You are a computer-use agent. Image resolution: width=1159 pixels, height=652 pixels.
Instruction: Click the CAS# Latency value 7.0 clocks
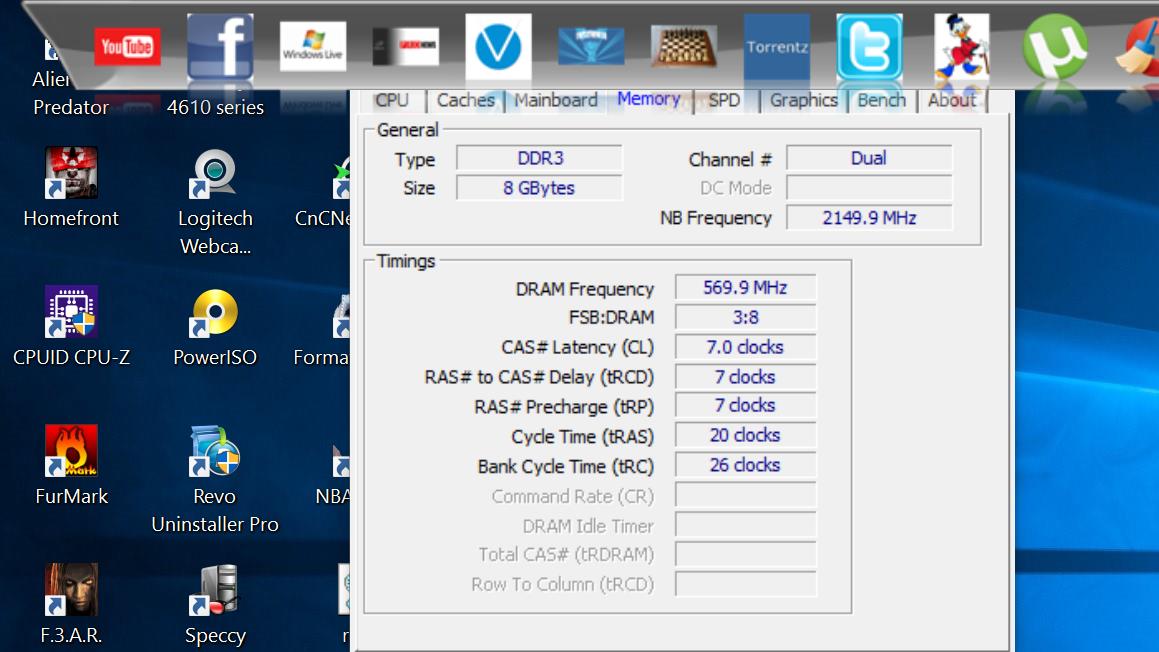(x=745, y=347)
